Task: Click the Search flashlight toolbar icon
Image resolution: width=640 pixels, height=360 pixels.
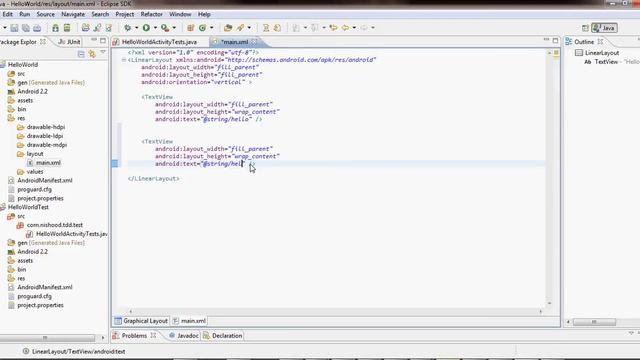Action: point(240,28)
